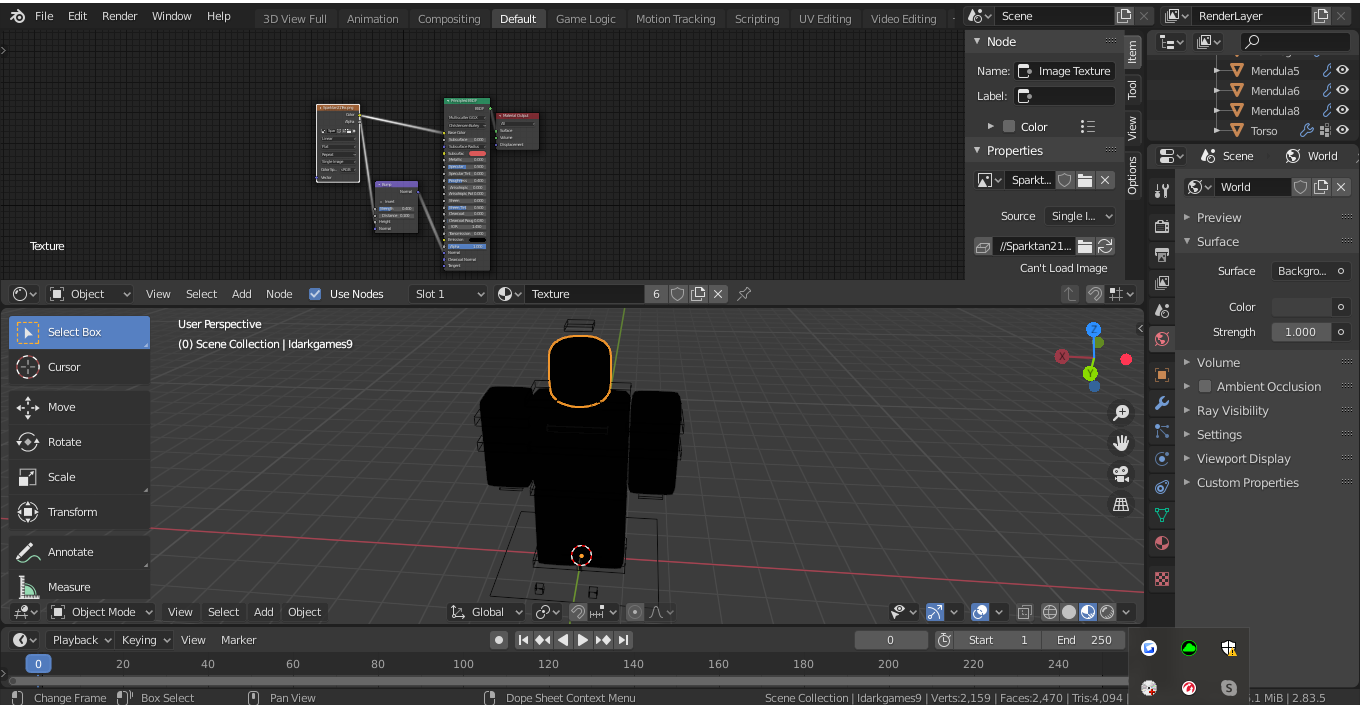The height and width of the screenshot is (705, 1360).
Task: Adjust the world Strength slider
Action: click(1300, 332)
